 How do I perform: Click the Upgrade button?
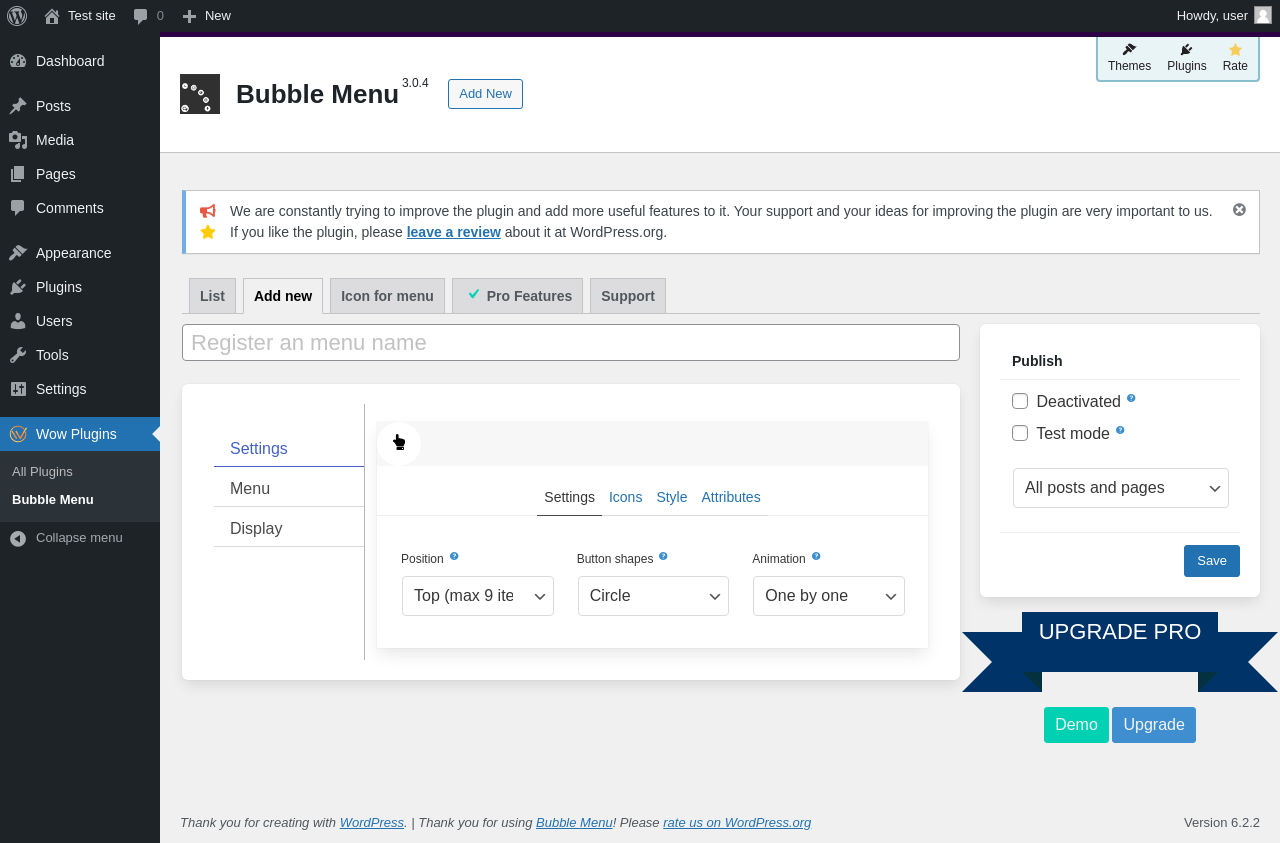point(1154,725)
